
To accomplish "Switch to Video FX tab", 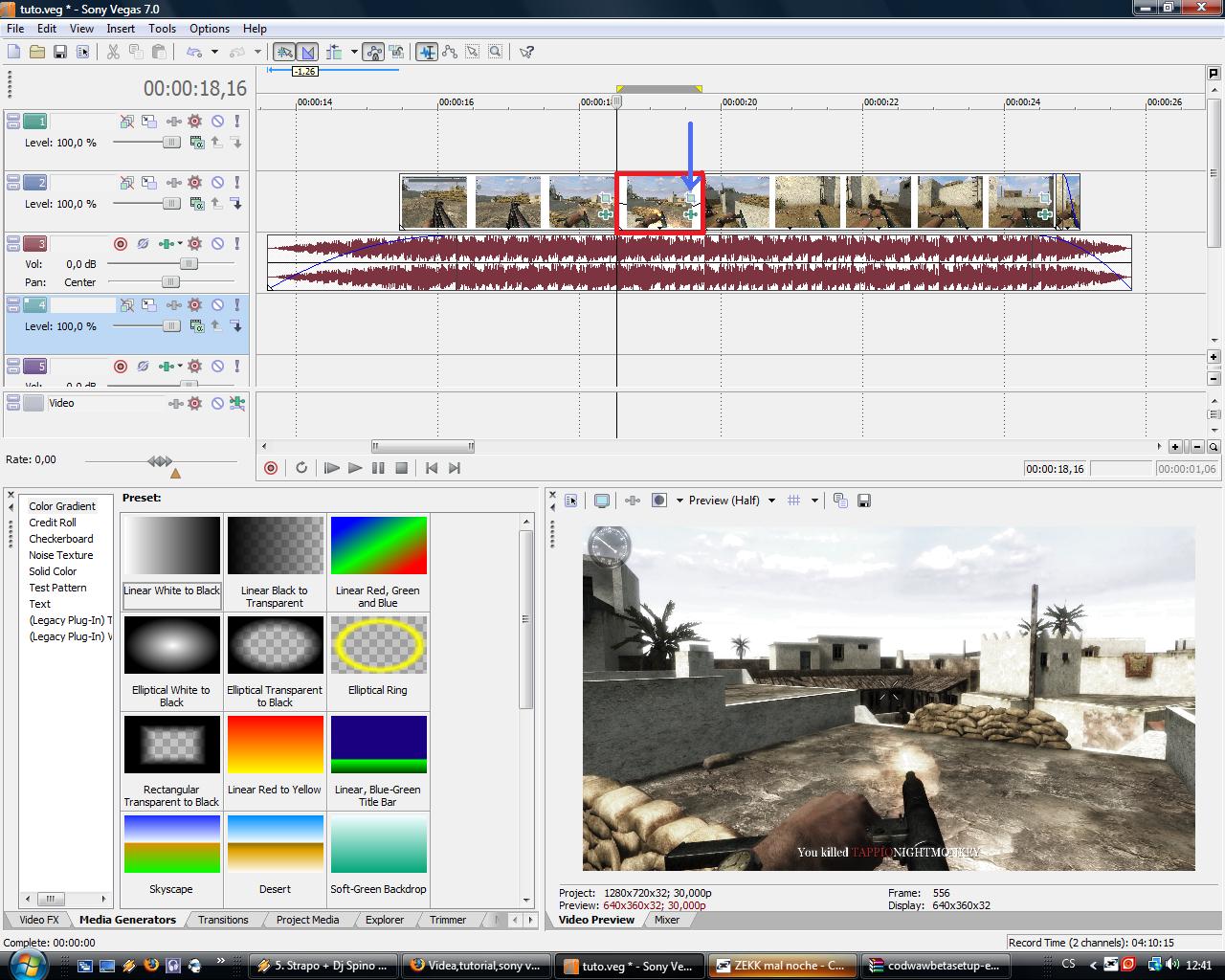I will click(x=39, y=920).
